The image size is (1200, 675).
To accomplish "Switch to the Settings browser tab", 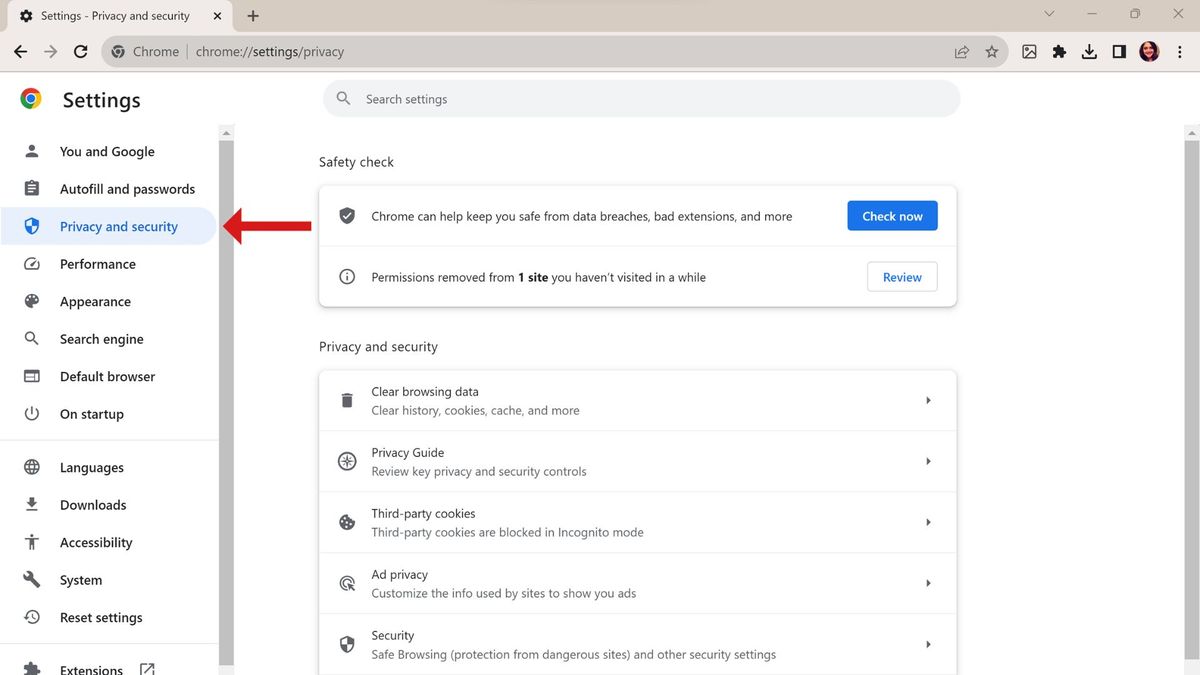I will (x=110, y=15).
